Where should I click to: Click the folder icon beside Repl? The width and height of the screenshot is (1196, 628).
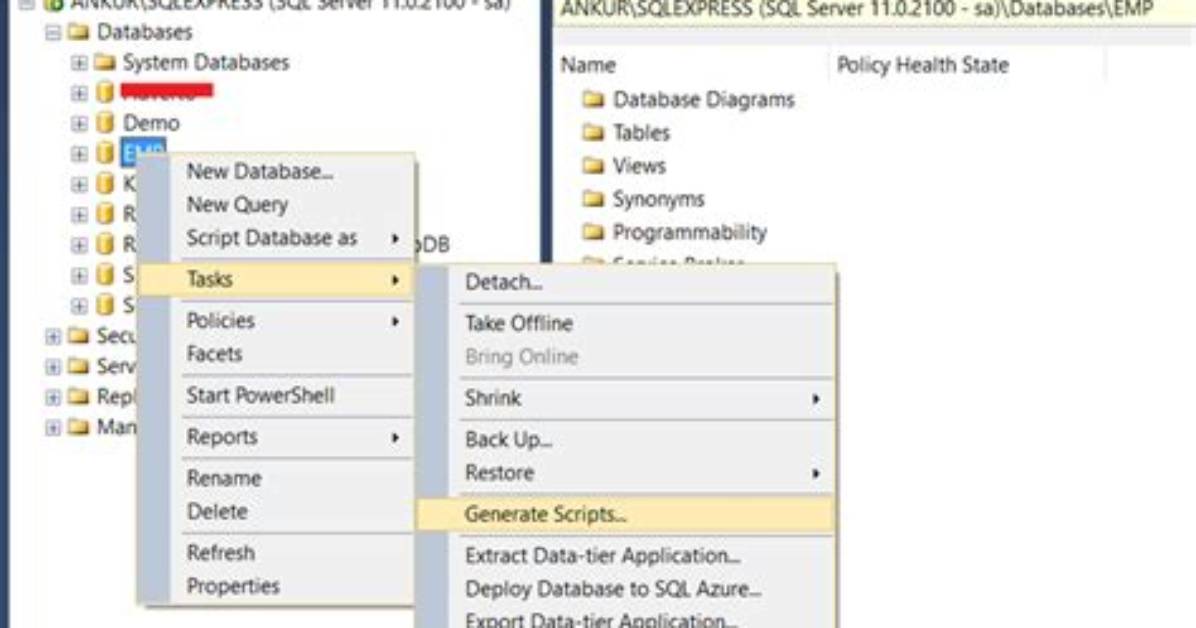78,397
